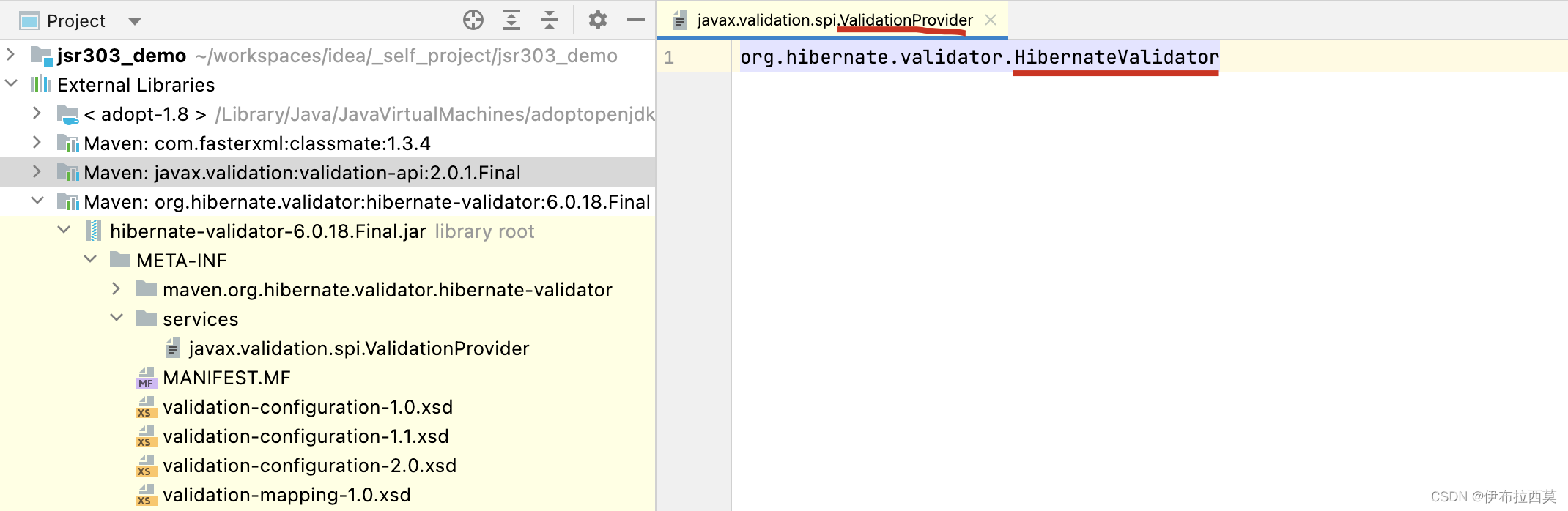This screenshot has width=1568, height=511.
Task: Open javax.validation.spi.ValidationProvider file in tree
Action: 328,348
